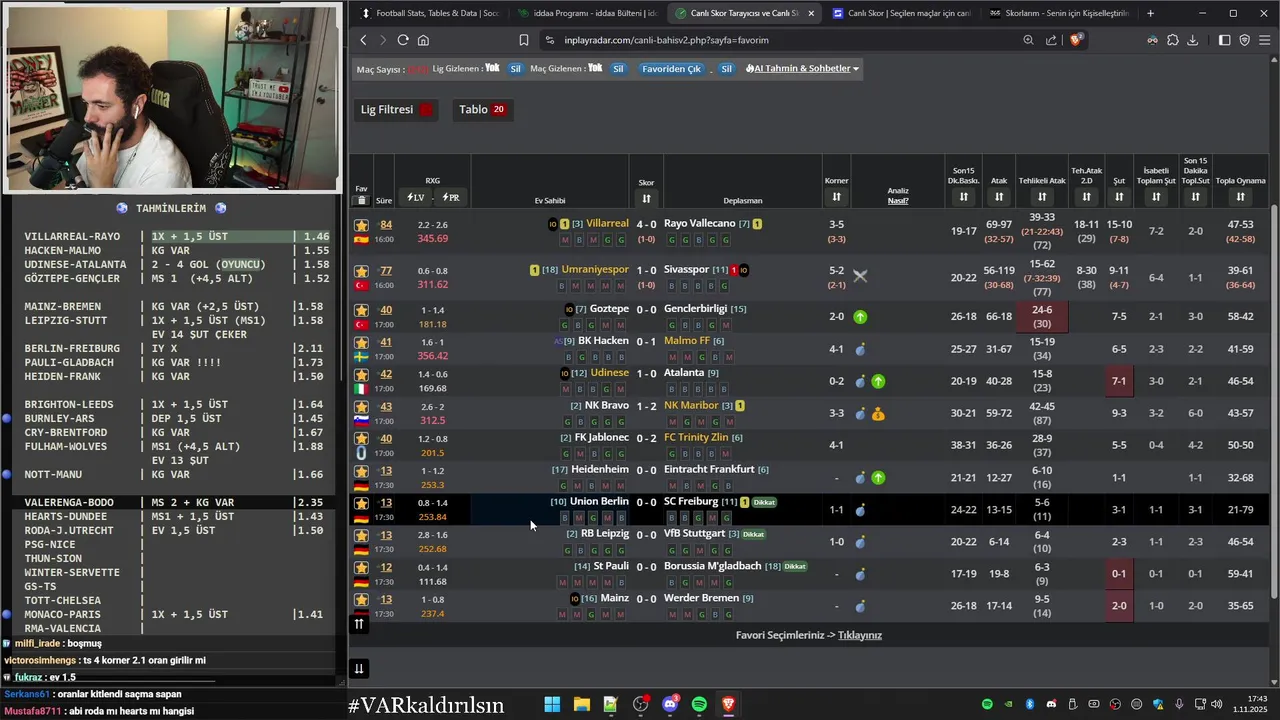Open the browser extensions puzzle icon

[x=1173, y=40]
